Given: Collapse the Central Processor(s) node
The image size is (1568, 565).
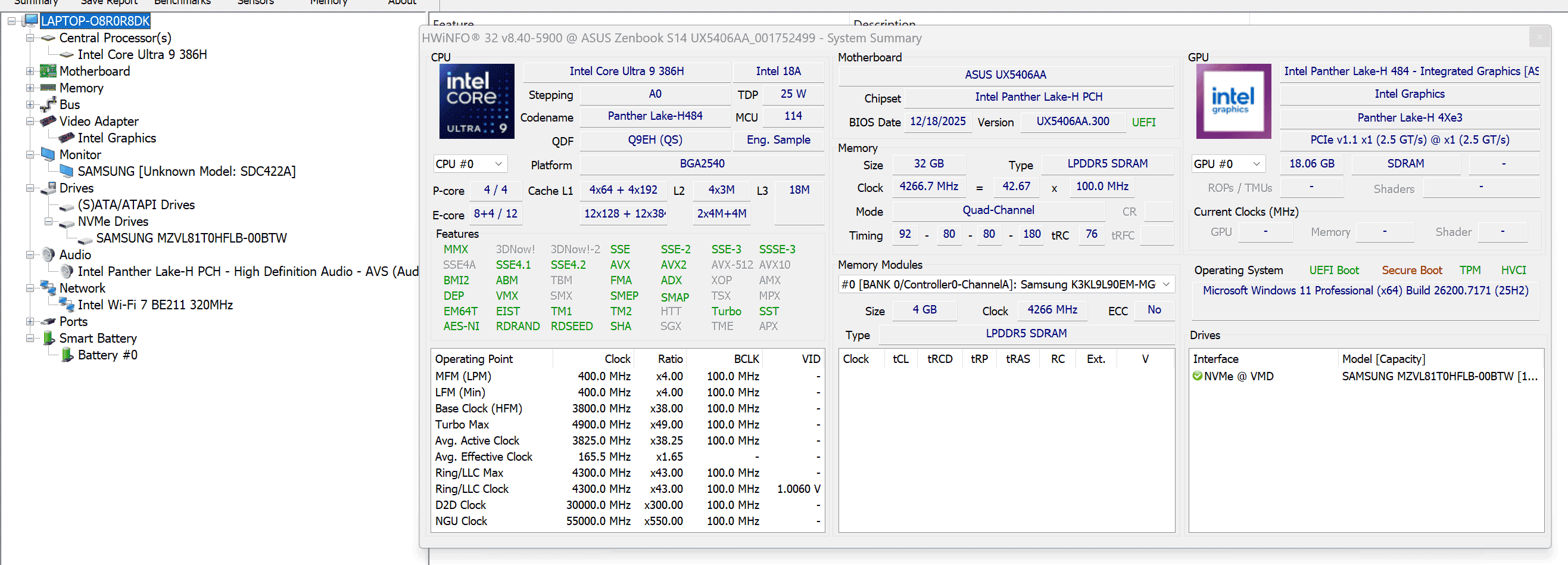Looking at the screenshot, I should click(x=30, y=38).
